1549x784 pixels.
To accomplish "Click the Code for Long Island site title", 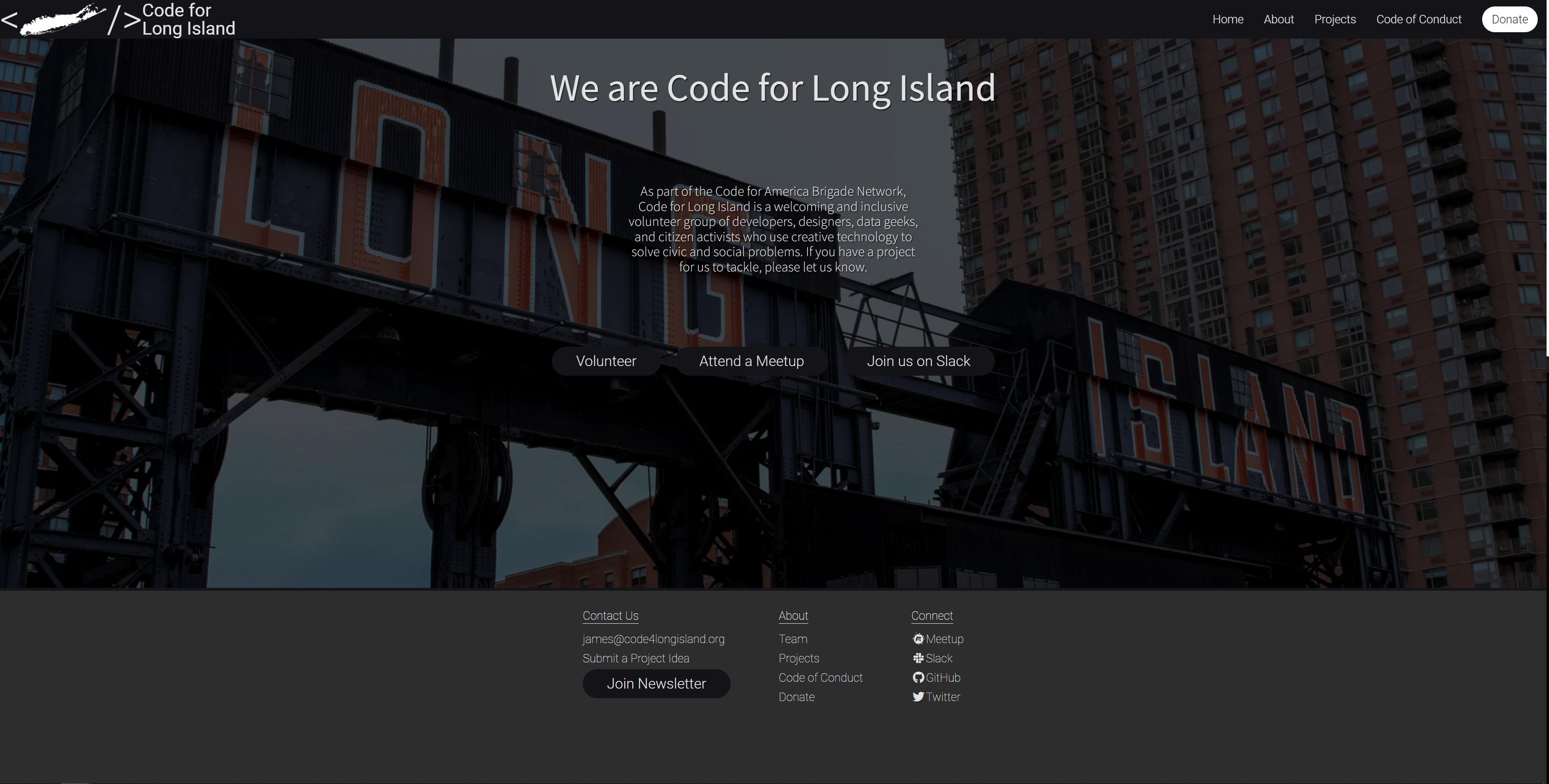I will [x=188, y=19].
